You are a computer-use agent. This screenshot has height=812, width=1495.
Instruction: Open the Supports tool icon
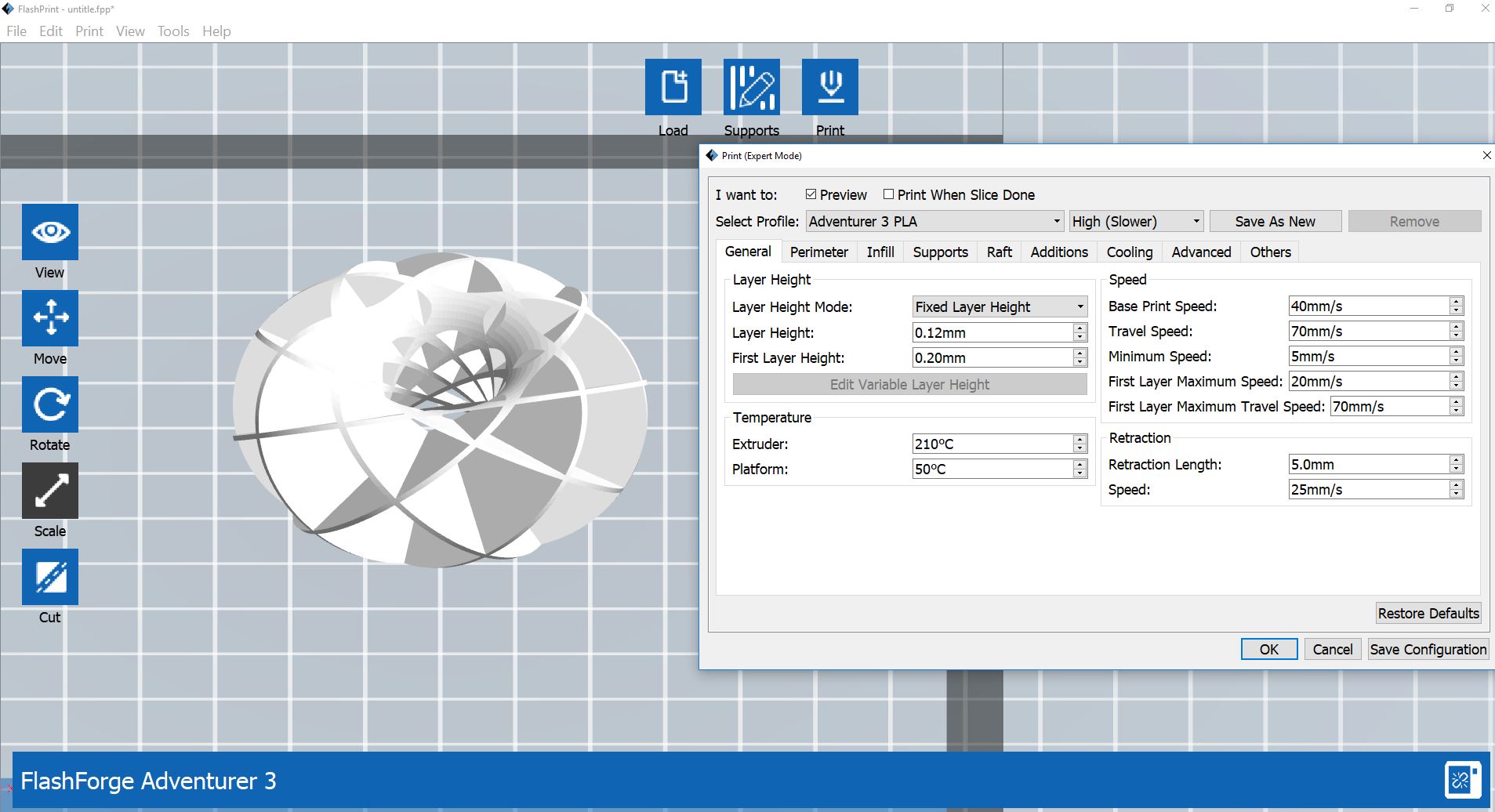(751, 86)
